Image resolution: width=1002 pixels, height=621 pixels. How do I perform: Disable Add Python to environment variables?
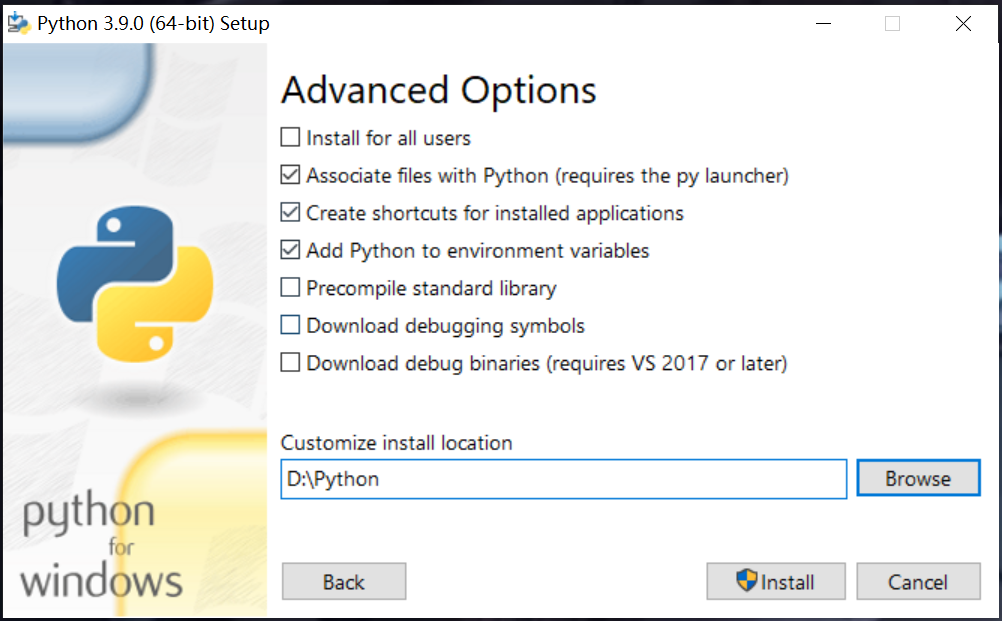tap(290, 250)
